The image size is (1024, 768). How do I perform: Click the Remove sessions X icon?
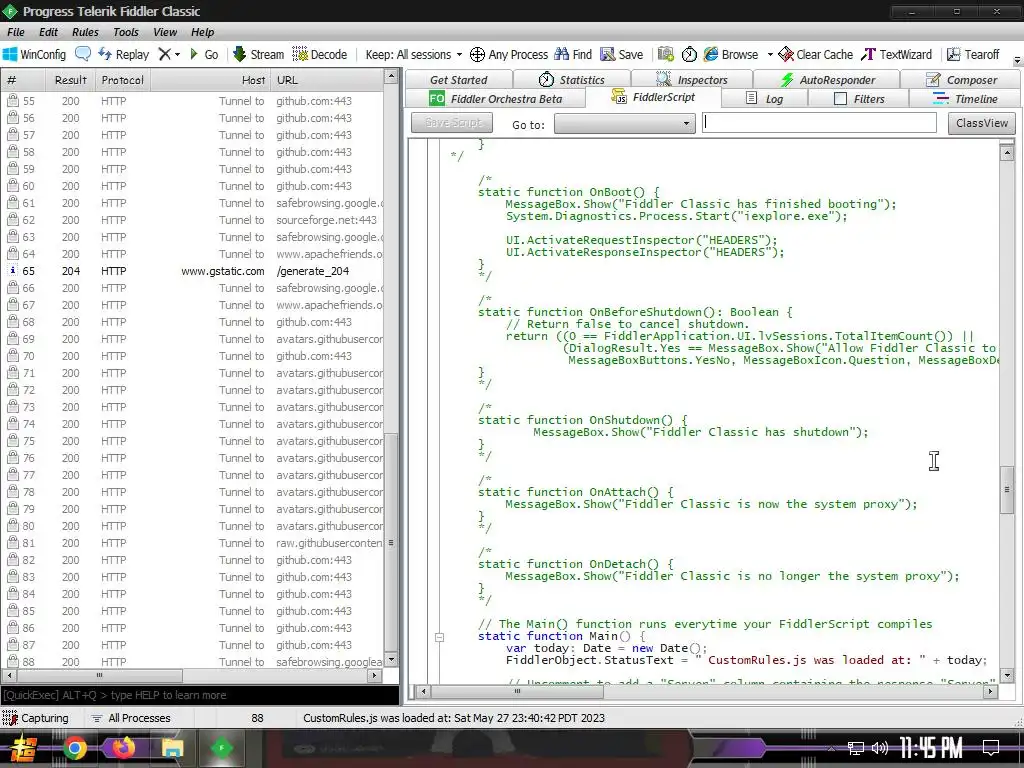[165, 54]
